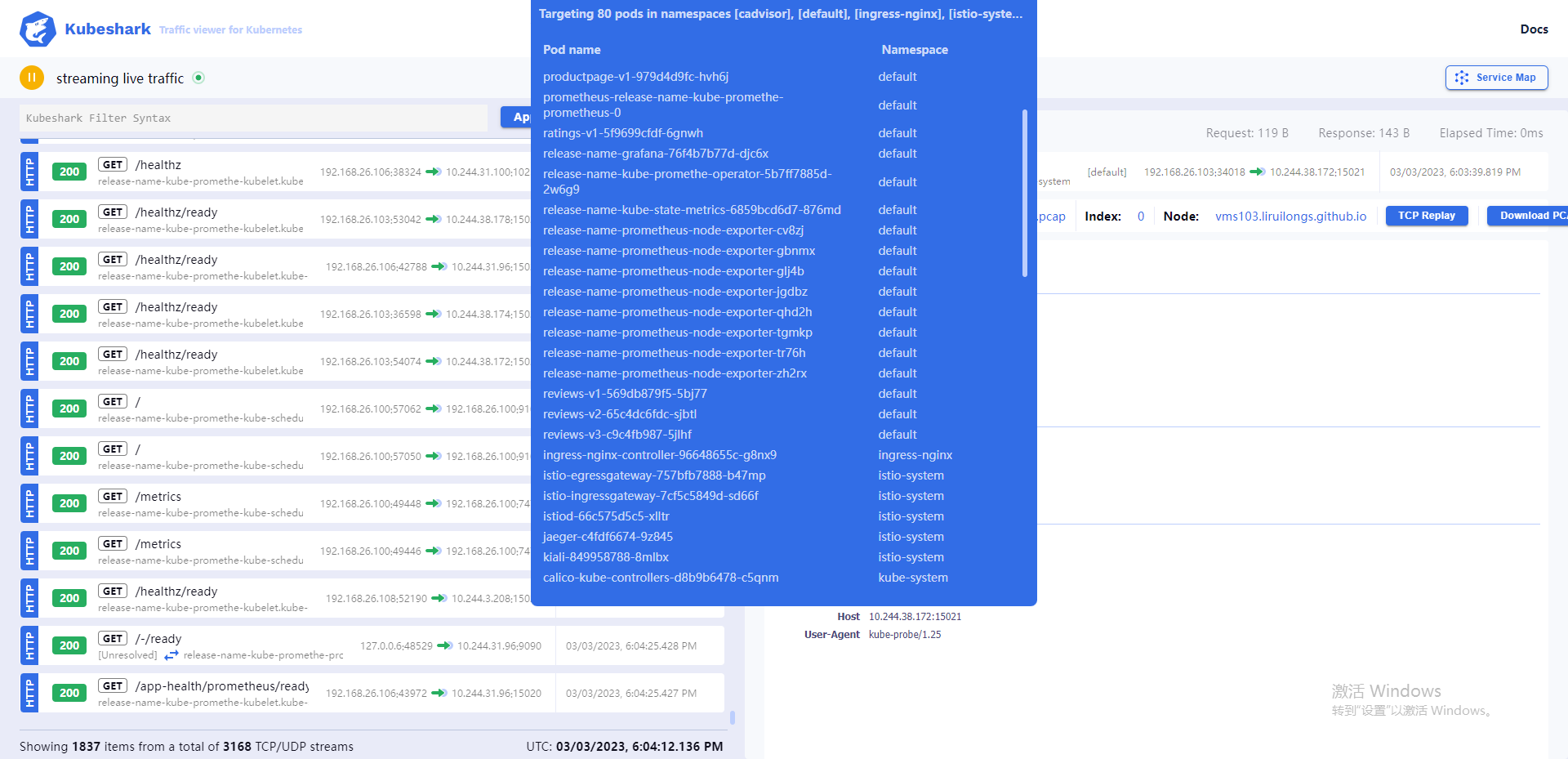Click the bidirectional arrows icon in /-/ready row

point(171,655)
